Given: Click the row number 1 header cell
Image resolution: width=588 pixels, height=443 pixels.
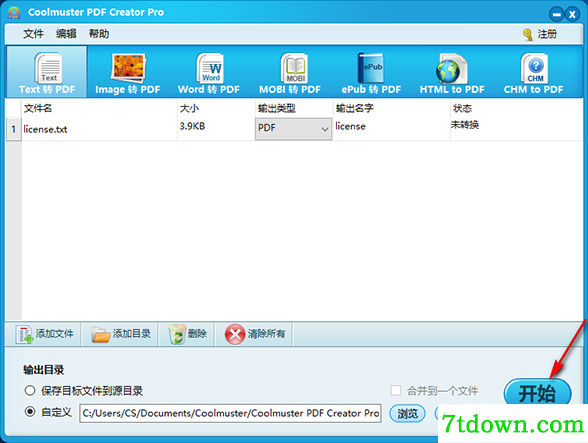Looking at the screenshot, I should click(14, 129).
